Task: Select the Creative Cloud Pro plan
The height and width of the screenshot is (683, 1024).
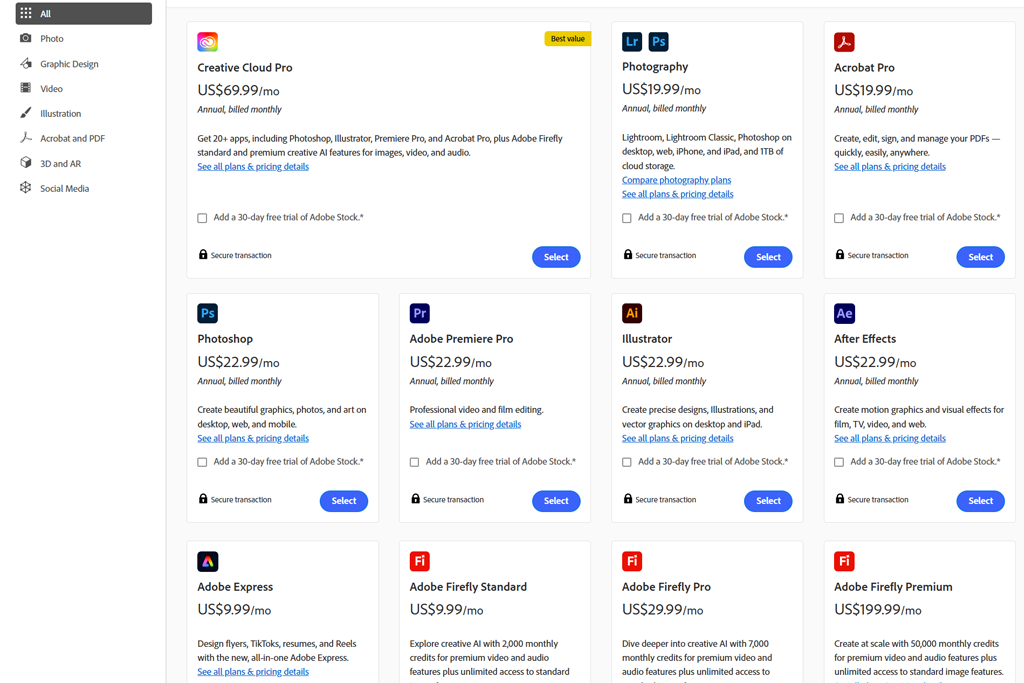Action: coord(556,257)
